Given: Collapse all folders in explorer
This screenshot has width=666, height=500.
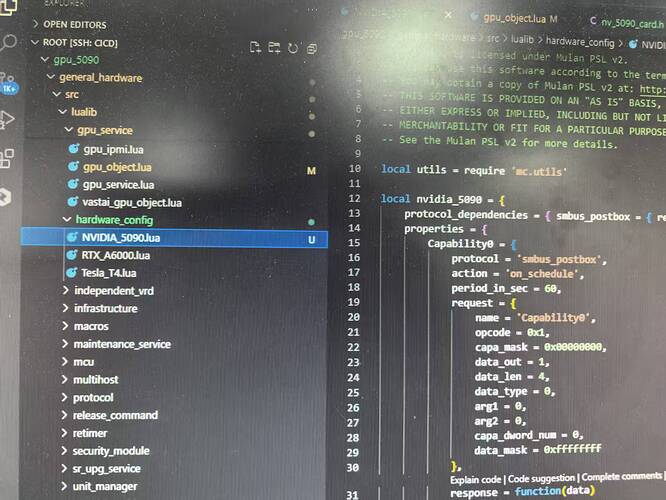Looking at the screenshot, I should click(312, 47).
